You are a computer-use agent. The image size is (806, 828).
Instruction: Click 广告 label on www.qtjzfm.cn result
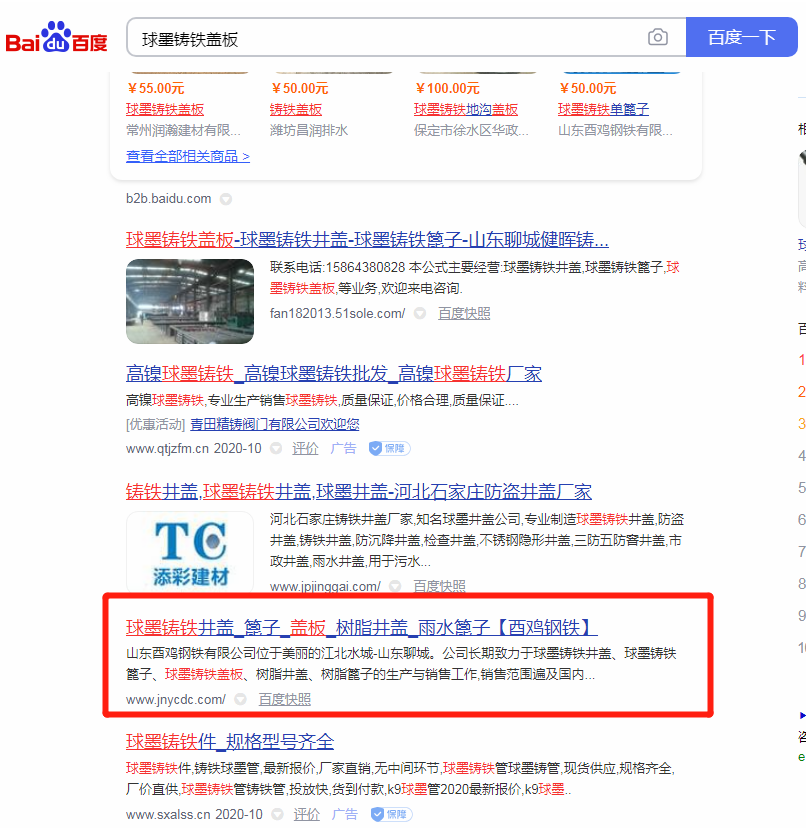[343, 448]
